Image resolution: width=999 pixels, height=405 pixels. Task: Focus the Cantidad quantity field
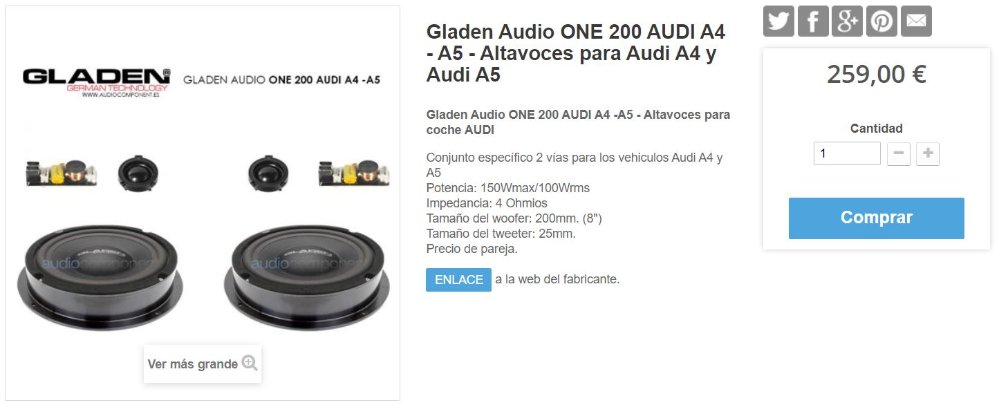[x=847, y=153]
